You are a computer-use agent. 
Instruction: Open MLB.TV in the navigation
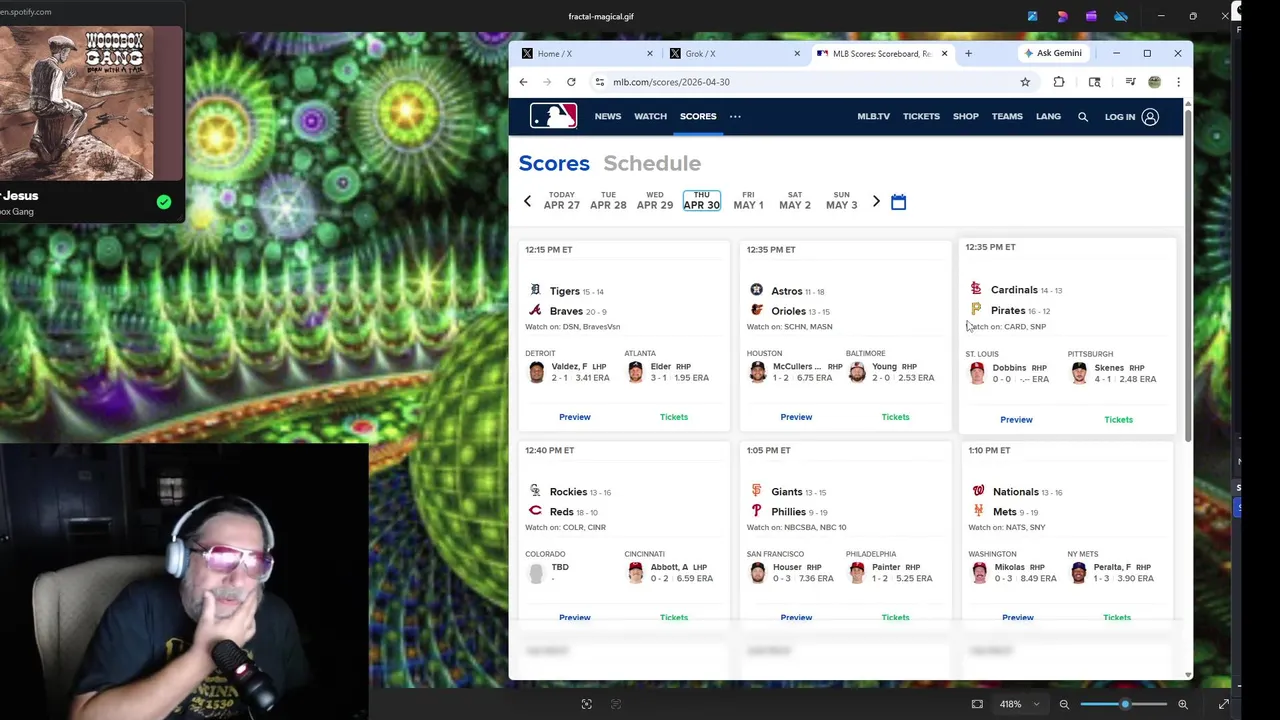(x=873, y=117)
